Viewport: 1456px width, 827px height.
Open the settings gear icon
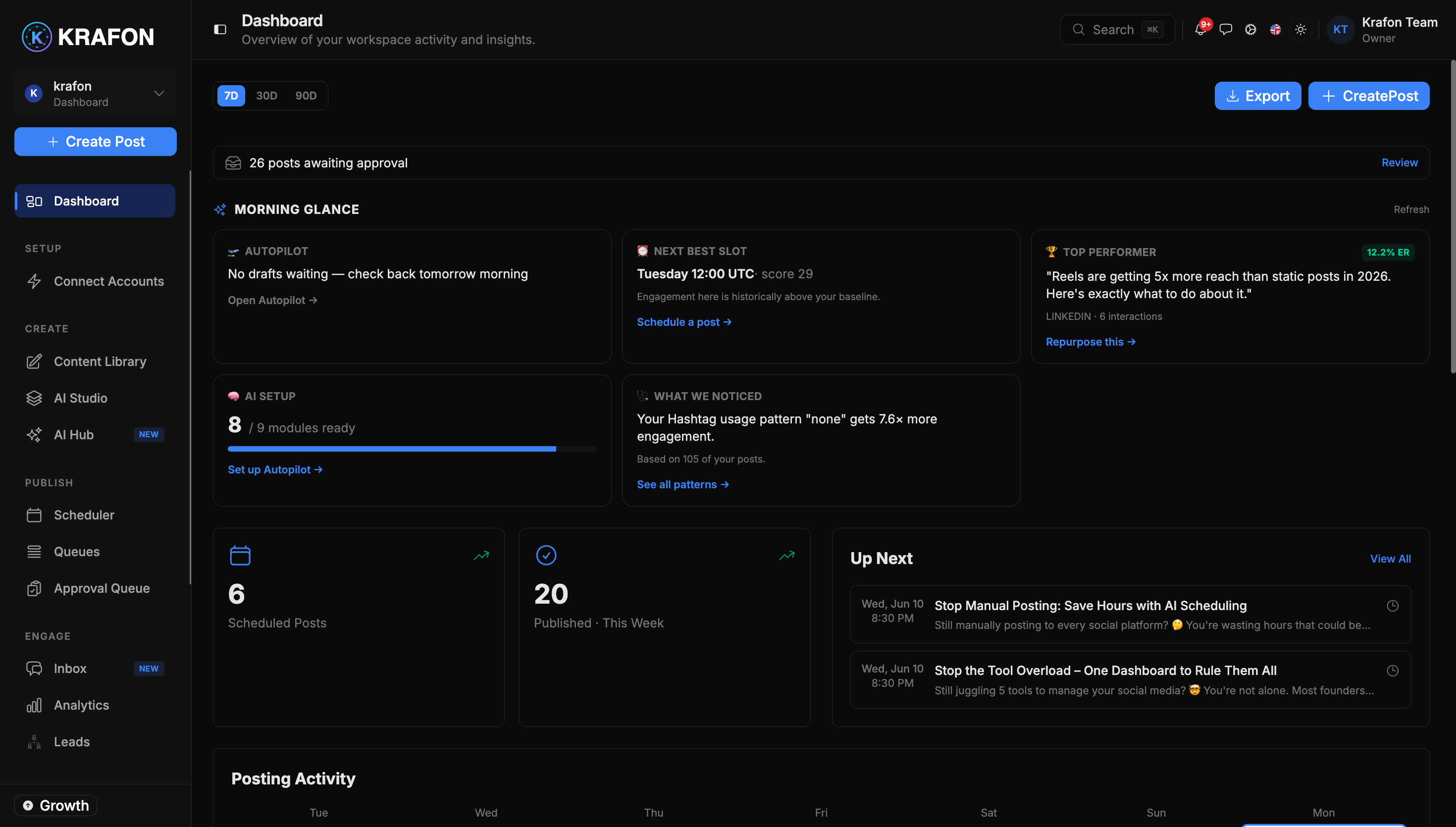(1250, 30)
